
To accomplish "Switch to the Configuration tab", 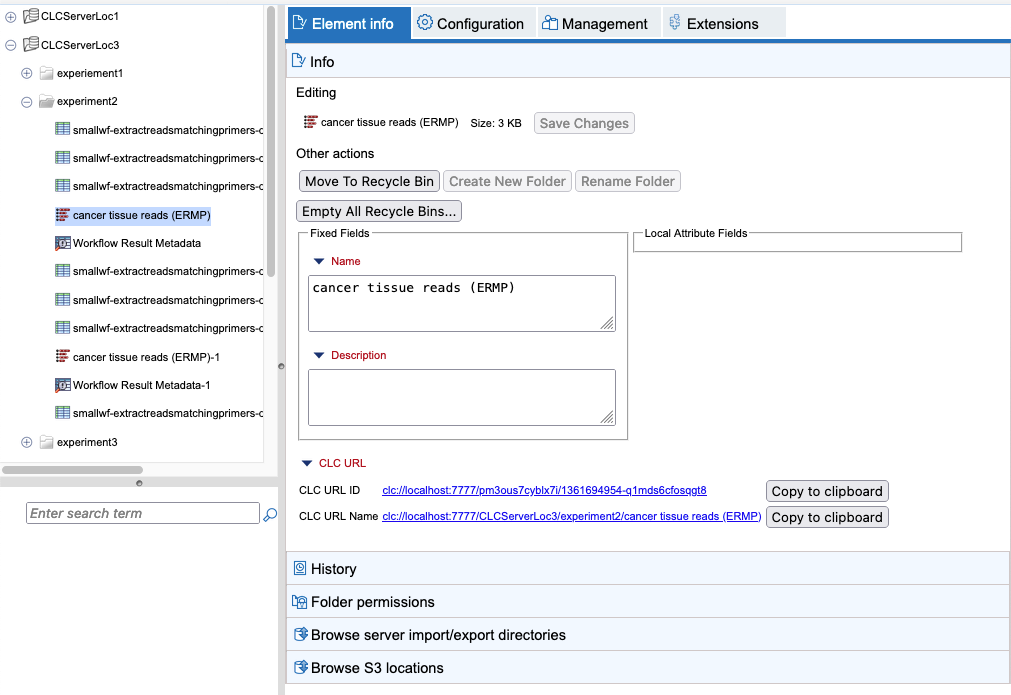I will (x=472, y=22).
